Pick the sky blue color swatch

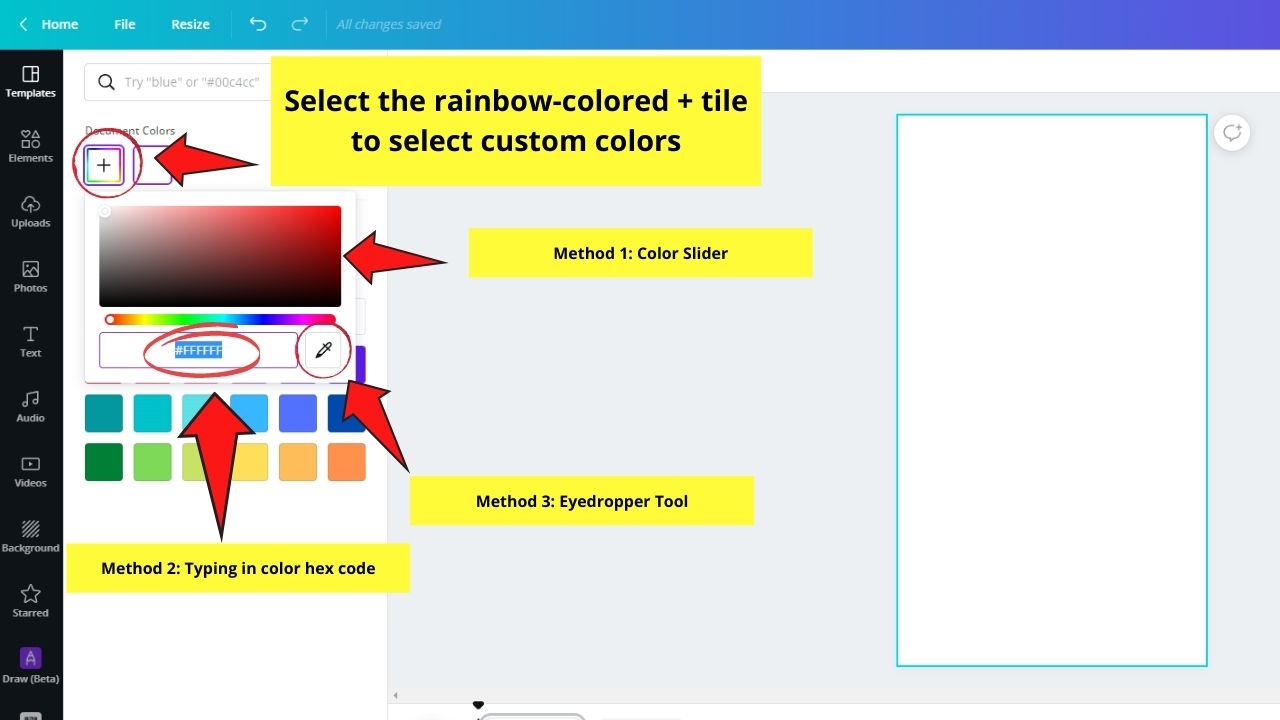pyautogui.click(x=249, y=413)
